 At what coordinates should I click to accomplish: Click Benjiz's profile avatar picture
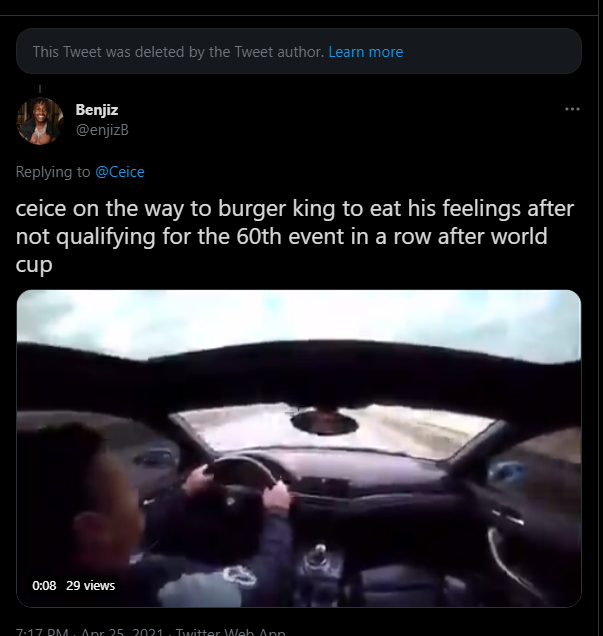[40, 120]
